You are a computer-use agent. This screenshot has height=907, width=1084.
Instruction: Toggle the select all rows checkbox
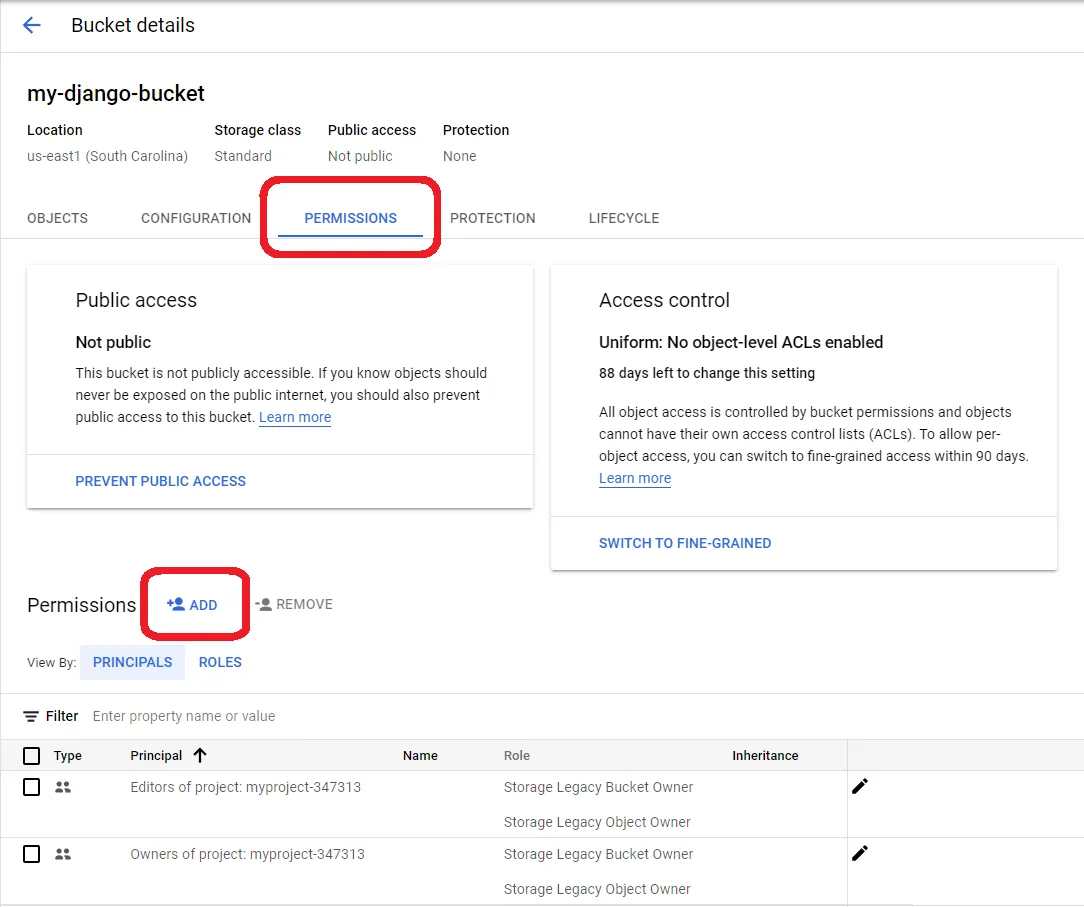click(x=32, y=755)
